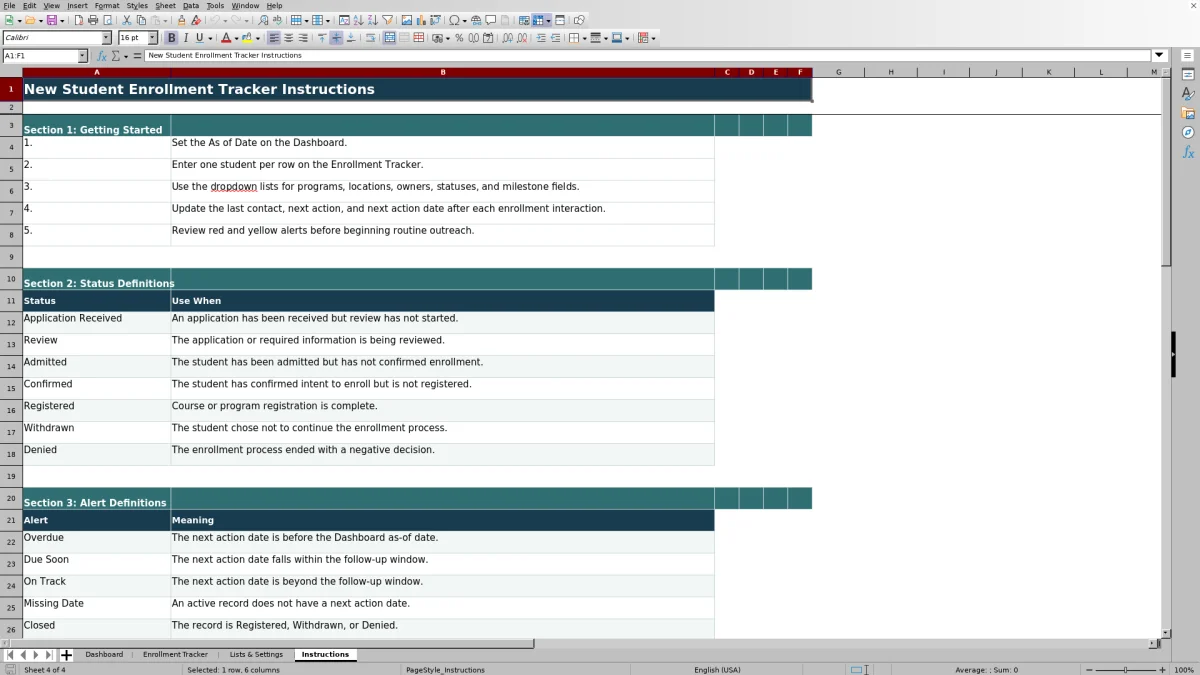Toggle Underline formatting button
1200x675 pixels.
200,38
